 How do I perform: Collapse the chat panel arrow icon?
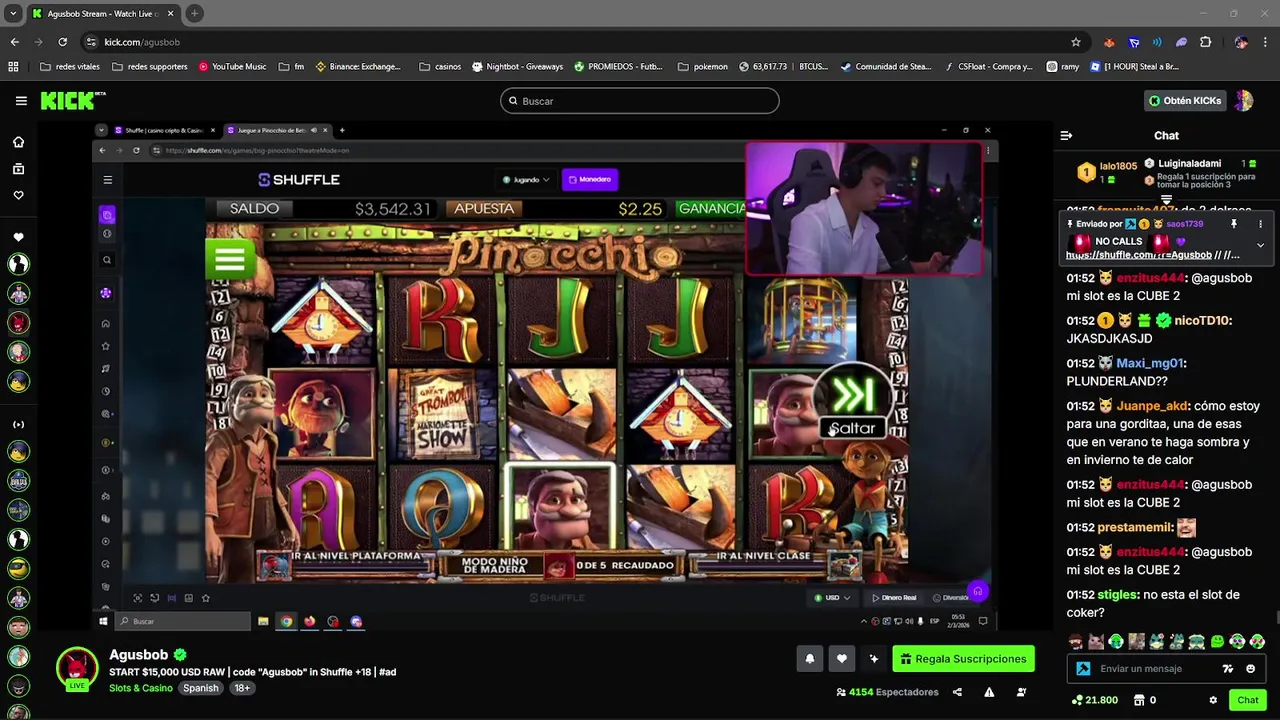pos(1066,135)
